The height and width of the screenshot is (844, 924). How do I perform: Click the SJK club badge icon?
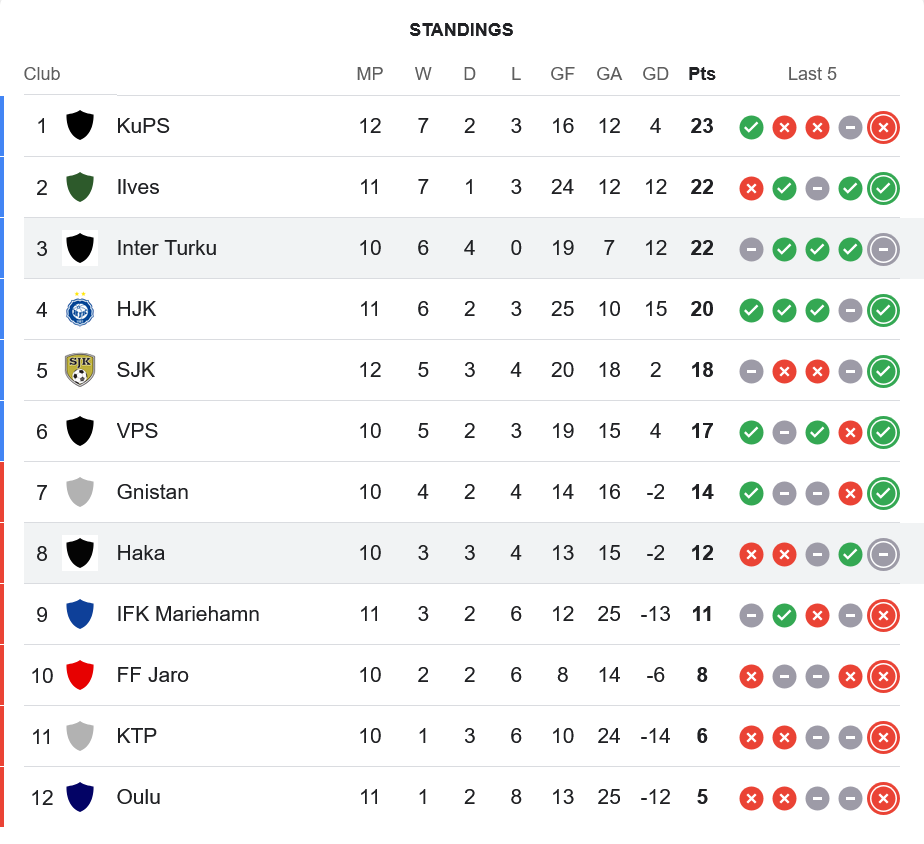(80, 370)
